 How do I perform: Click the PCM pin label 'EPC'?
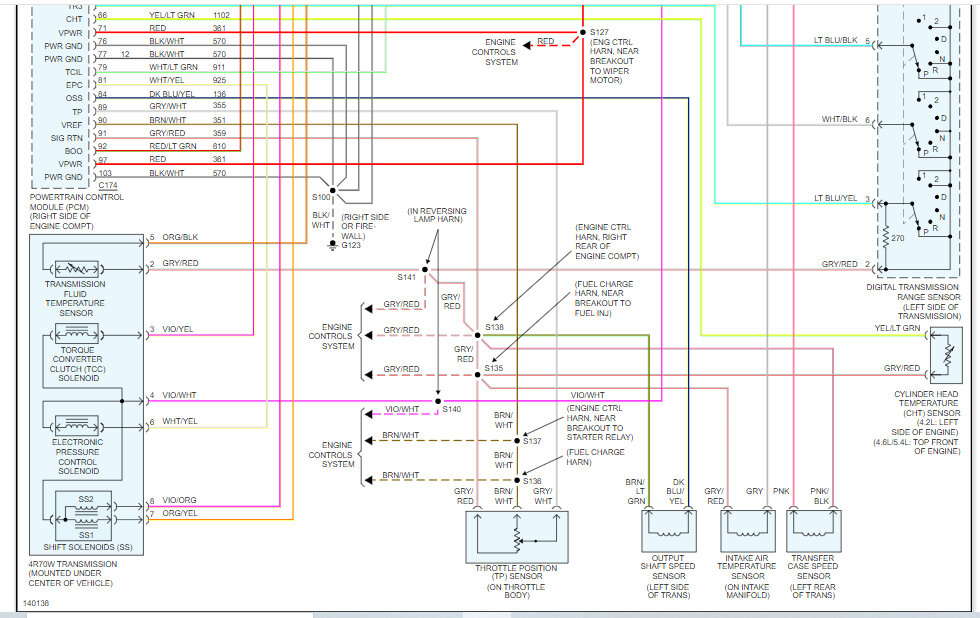coord(74,85)
